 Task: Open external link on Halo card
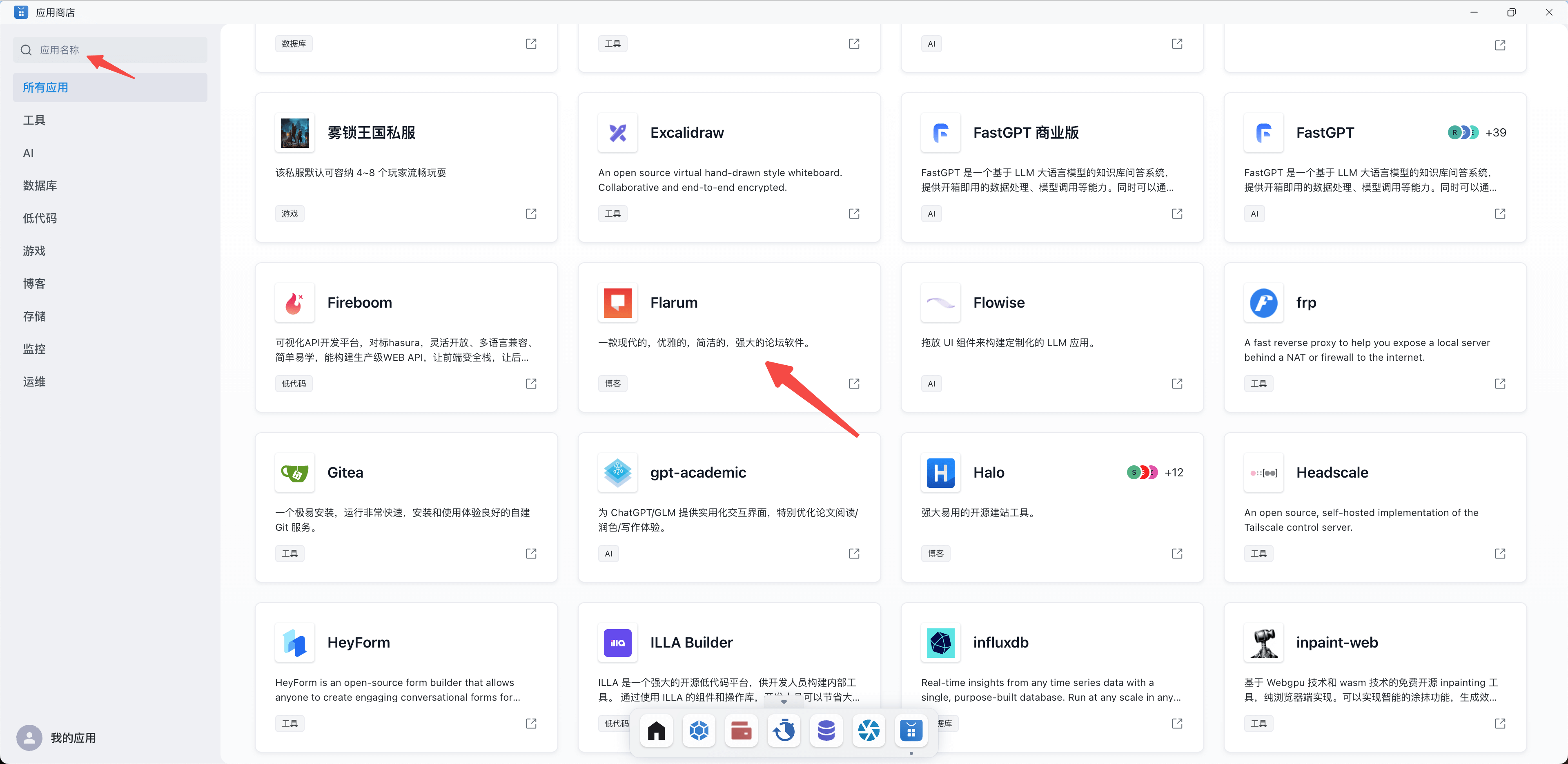[1177, 553]
